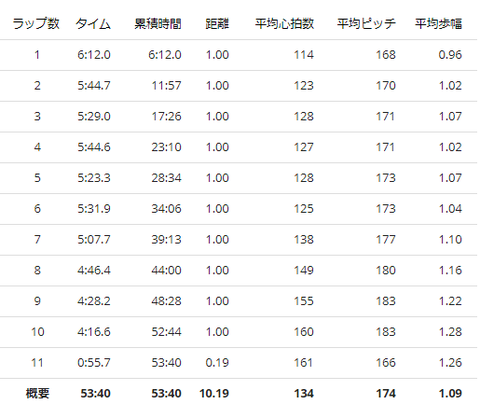This screenshot has height=418, width=480.
Task: Click the 平均ピッチ column header
Action: 366,24
